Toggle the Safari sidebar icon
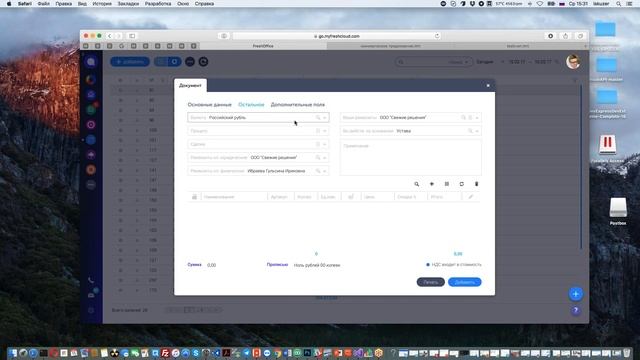The image size is (640, 360). pos(132,36)
